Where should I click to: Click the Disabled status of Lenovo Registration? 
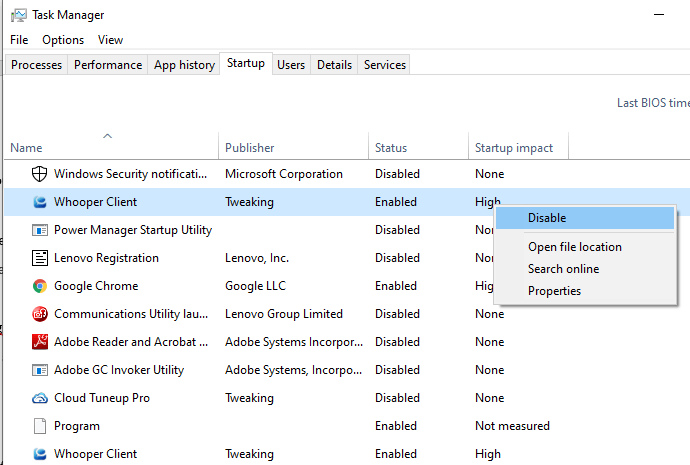[397, 258]
